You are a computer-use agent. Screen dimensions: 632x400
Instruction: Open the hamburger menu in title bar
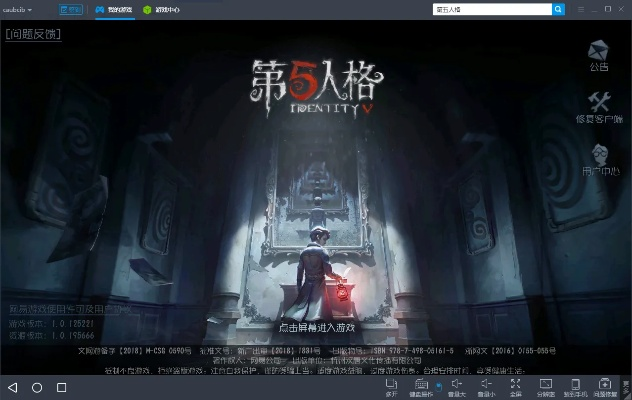581,9
